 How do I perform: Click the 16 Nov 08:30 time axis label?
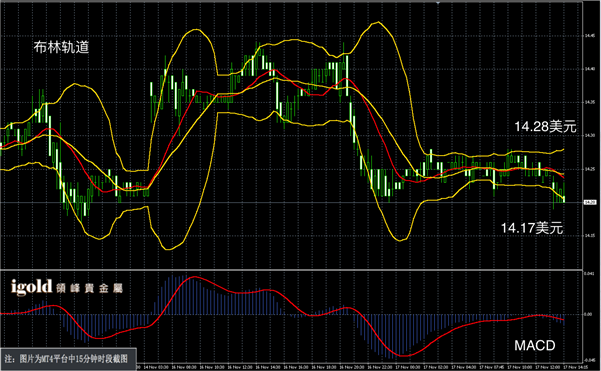coord(184,367)
